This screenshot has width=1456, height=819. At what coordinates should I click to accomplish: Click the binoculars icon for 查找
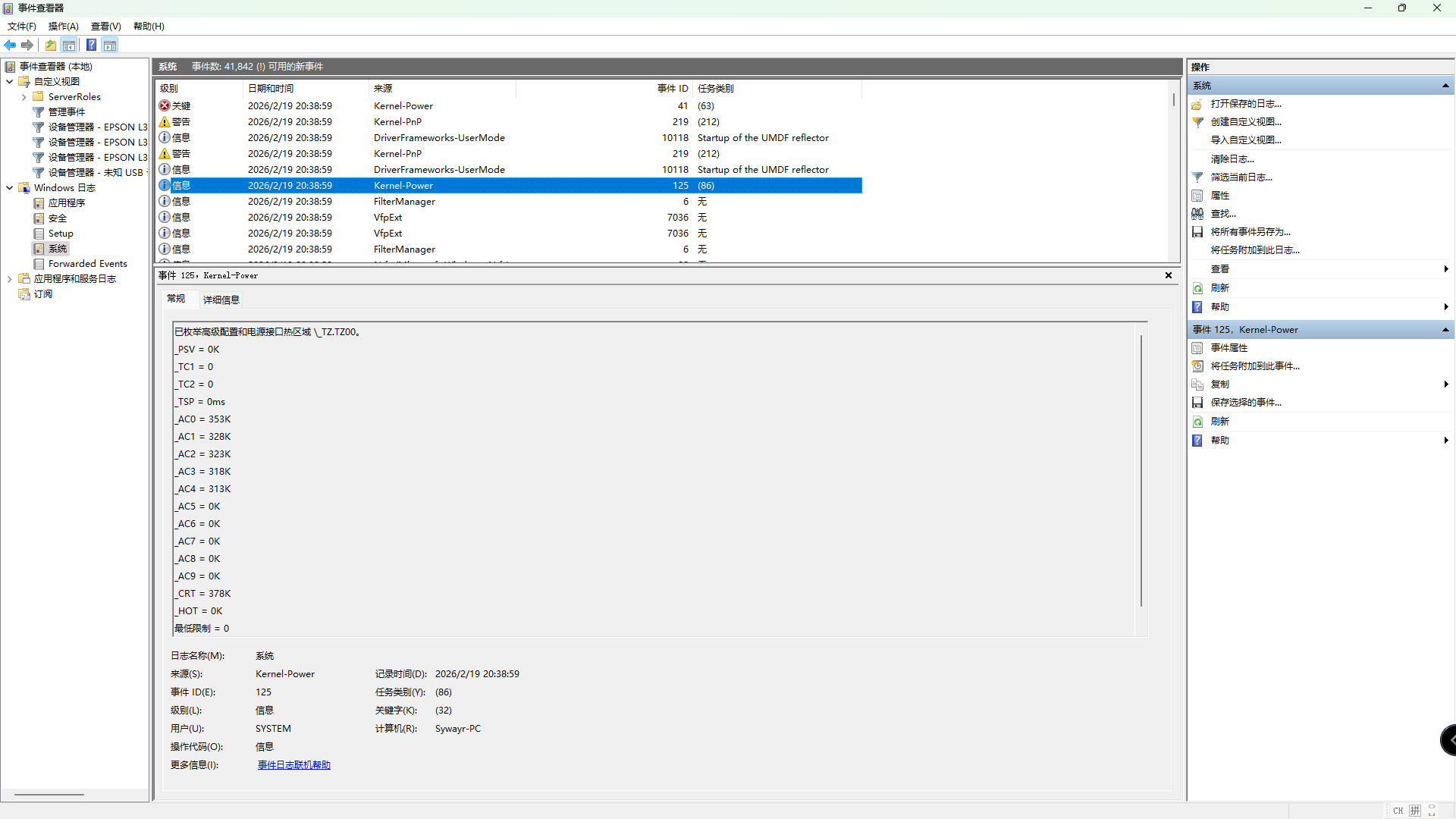click(x=1197, y=214)
